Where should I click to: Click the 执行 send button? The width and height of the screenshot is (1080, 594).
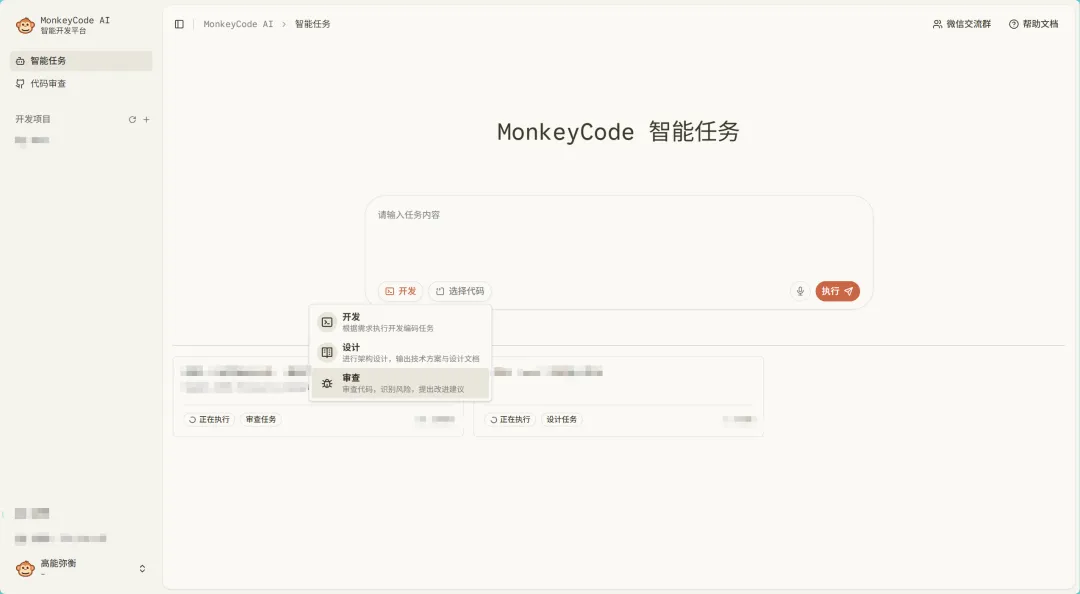click(x=838, y=291)
